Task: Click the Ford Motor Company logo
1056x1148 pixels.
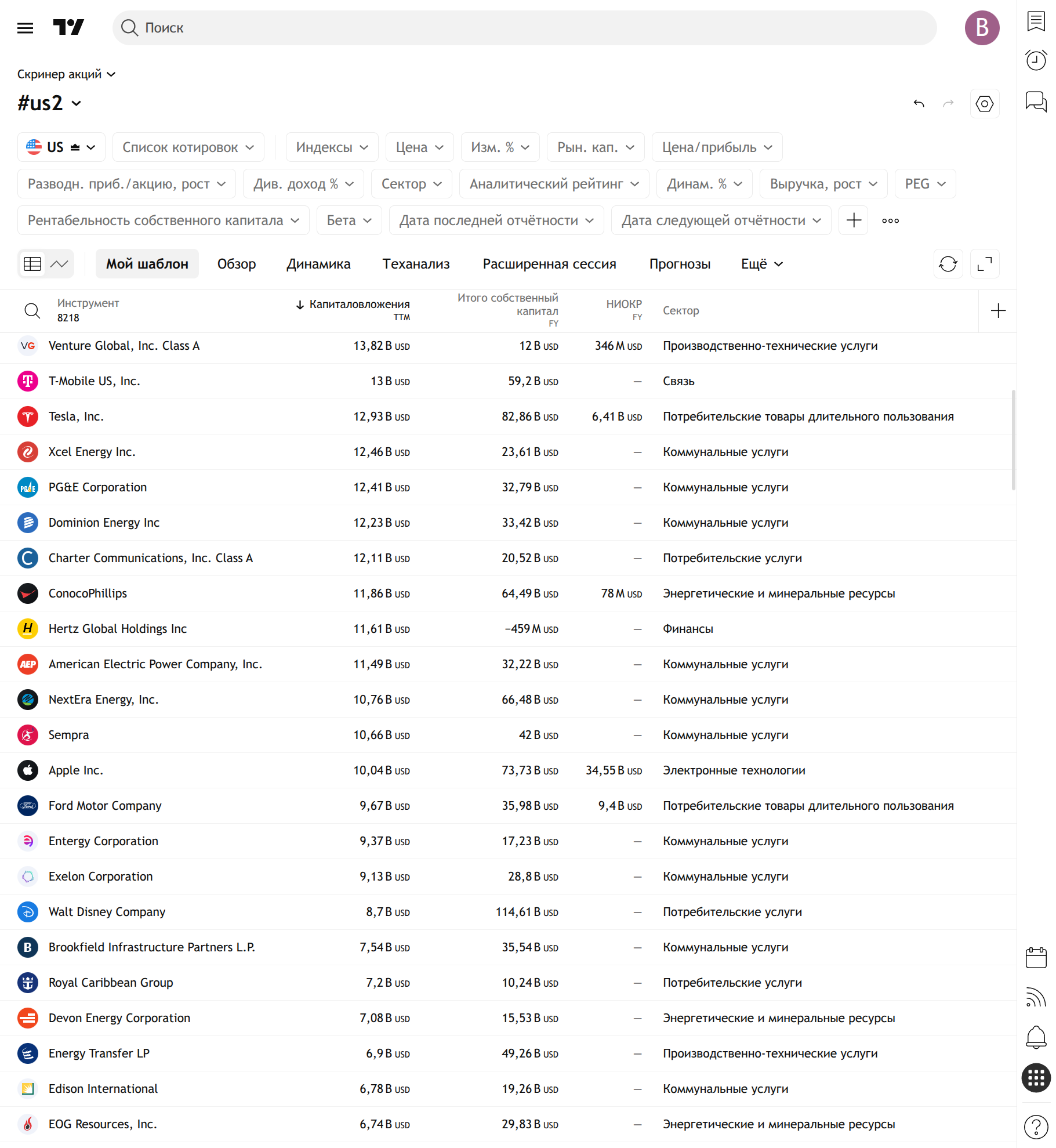Action: coord(28,806)
